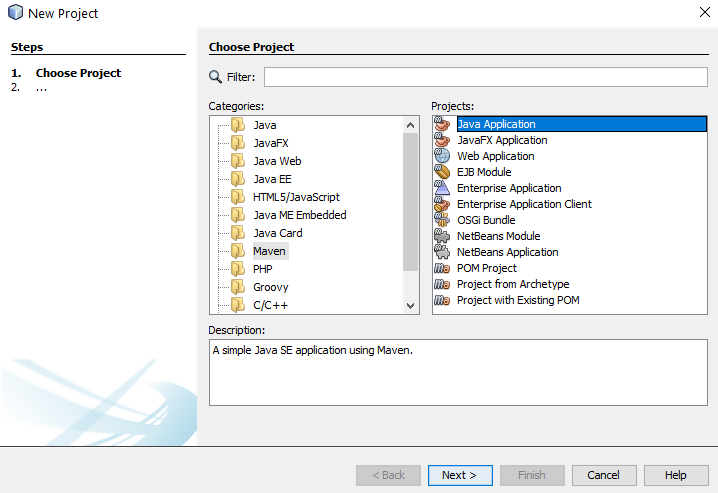Select the Groovy category

click(271, 287)
